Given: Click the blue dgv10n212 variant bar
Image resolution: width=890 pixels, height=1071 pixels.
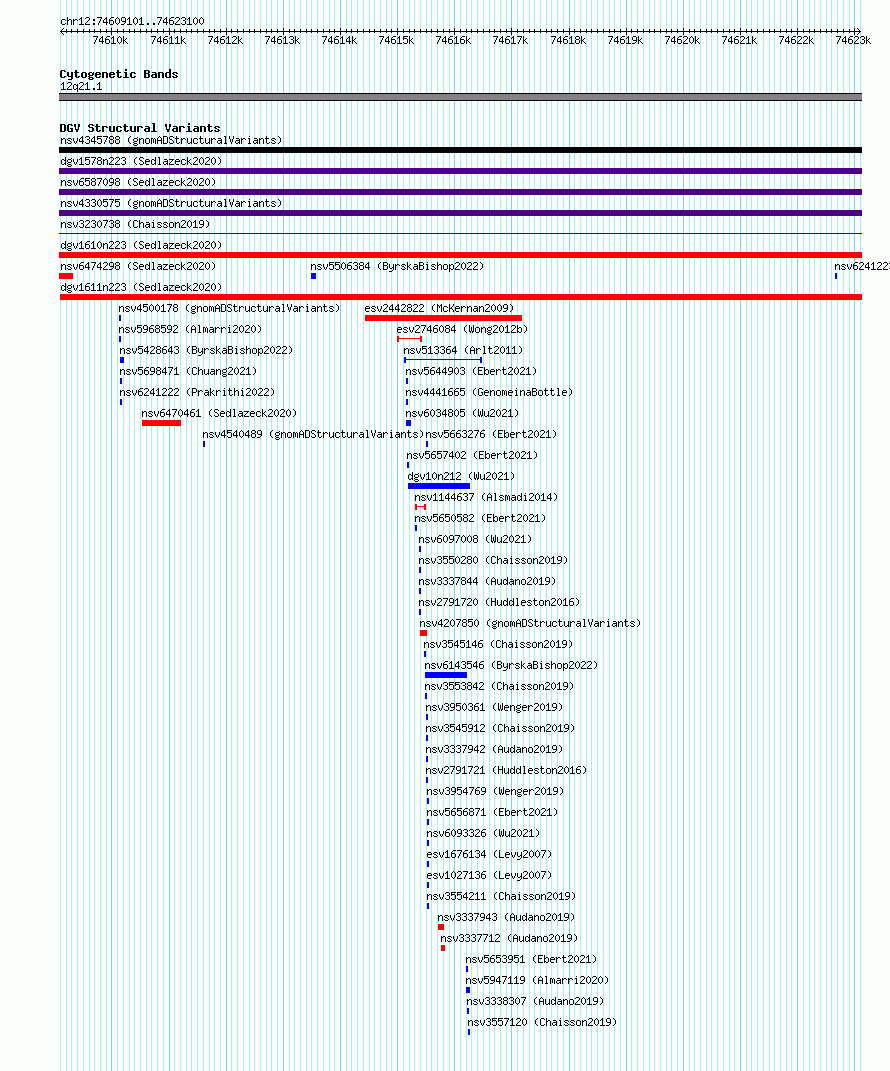Looking at the screenshot, I should (439, 486).
